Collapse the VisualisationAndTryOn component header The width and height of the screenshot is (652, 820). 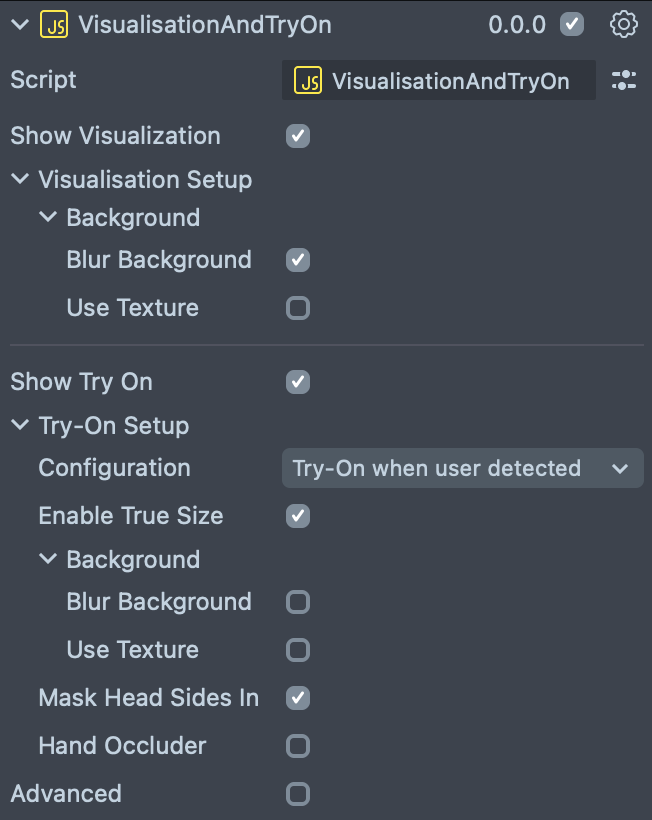(x=20, y=25)
